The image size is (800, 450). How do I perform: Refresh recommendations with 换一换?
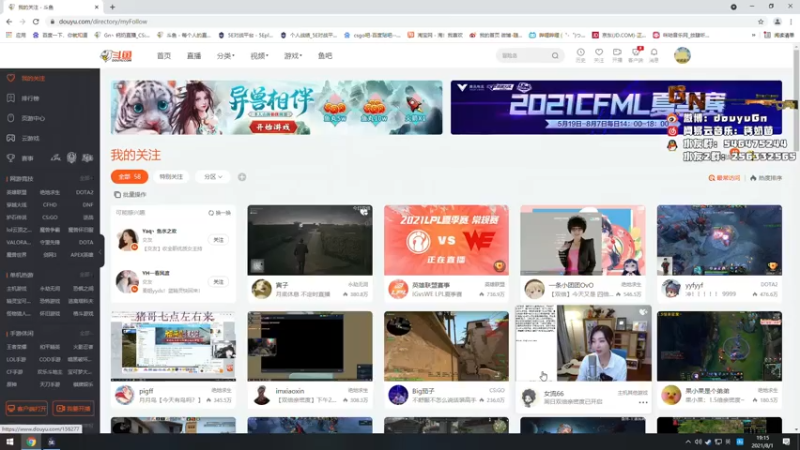(x=219, y=213)
